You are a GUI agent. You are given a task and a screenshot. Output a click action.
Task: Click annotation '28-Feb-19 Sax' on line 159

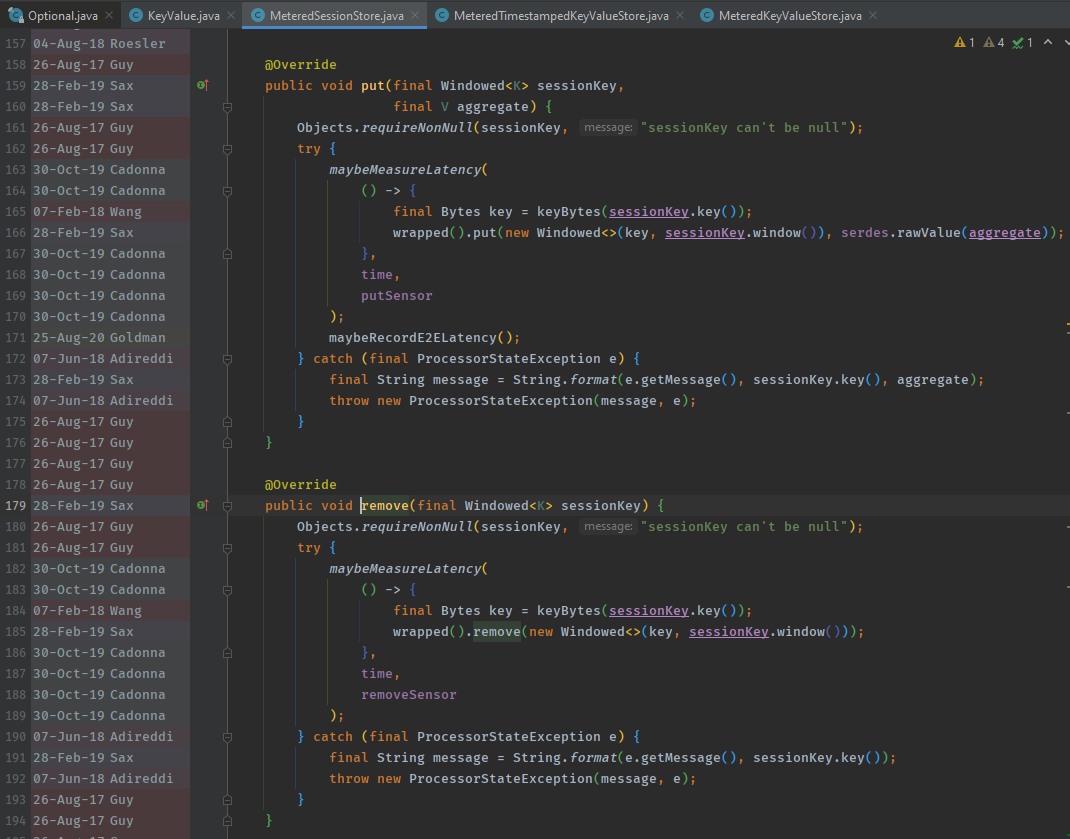[x=83, y=85]
